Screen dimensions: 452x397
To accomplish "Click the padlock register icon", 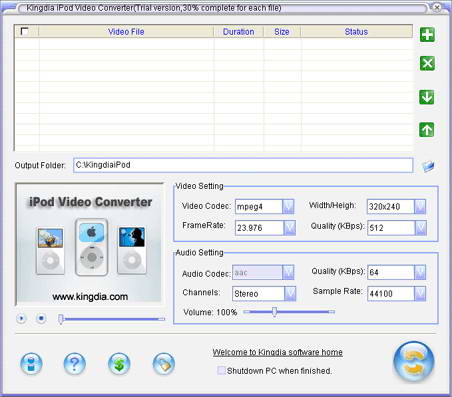I will [163, 364].
